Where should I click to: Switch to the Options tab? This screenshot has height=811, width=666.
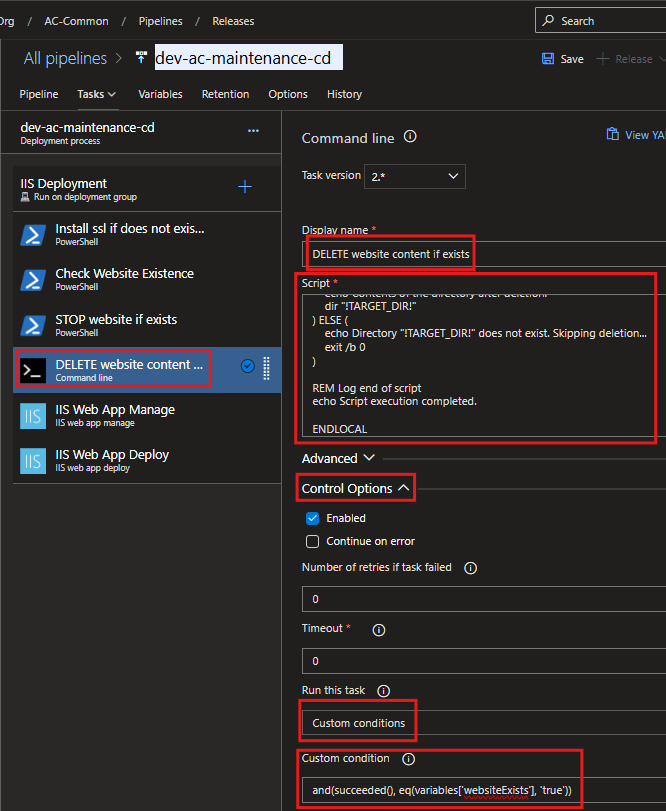tap(288, 94)
